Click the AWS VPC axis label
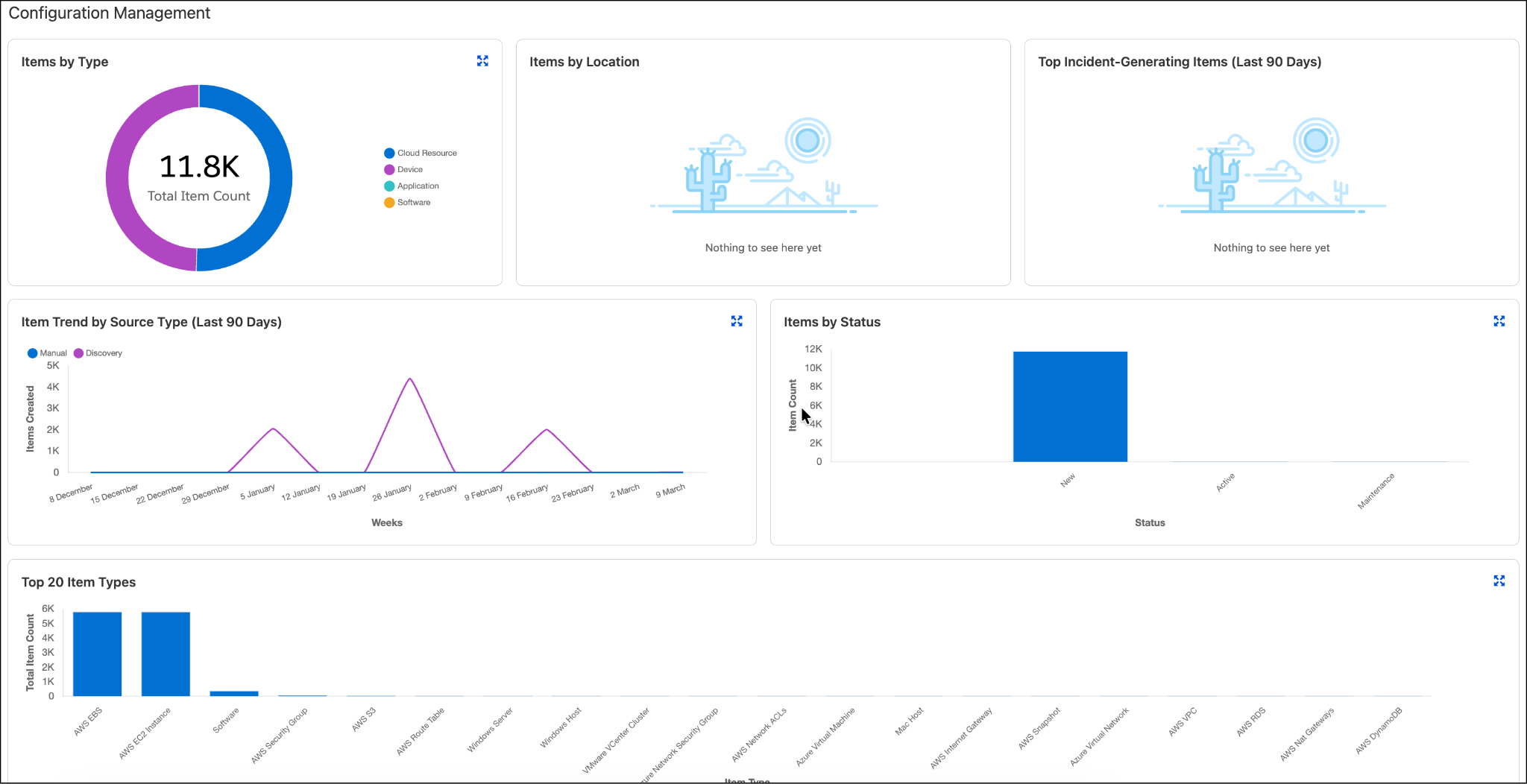This screenshot has width=1527, height=784. [1183, 722]
